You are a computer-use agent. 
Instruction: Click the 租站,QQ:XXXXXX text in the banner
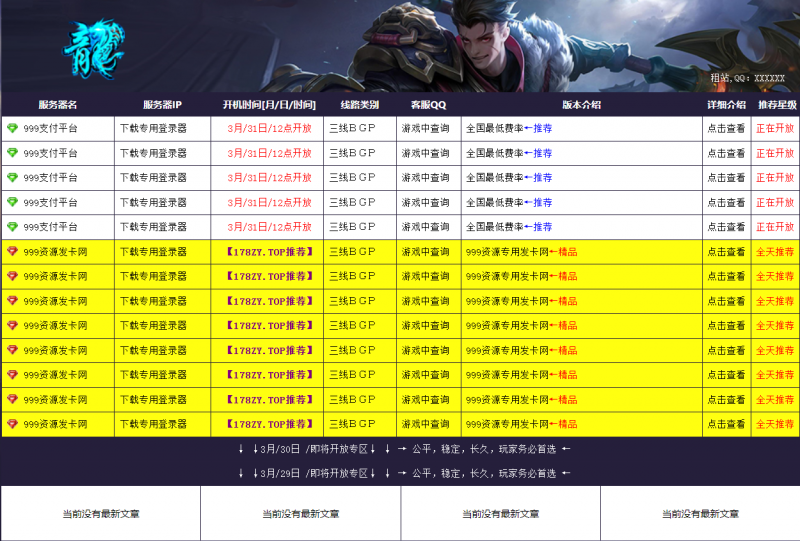747,78
